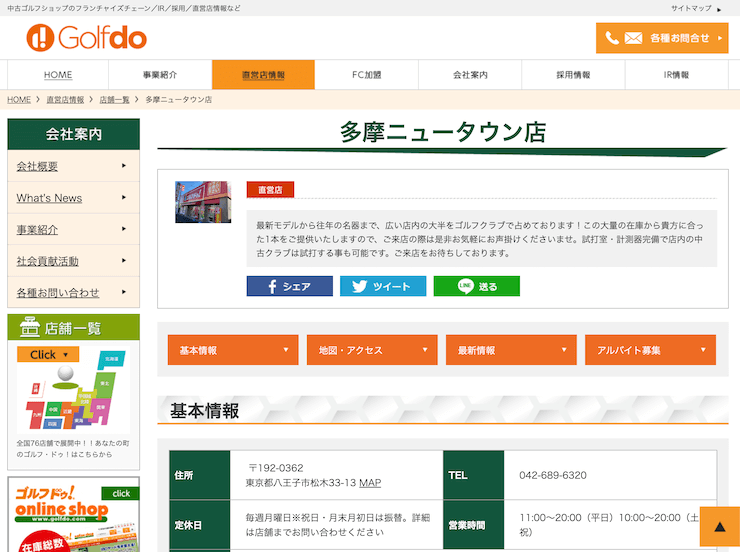Open 会社概要 in the sidebar
Viewport: 740px width, 552px height.
click(73, 166)
